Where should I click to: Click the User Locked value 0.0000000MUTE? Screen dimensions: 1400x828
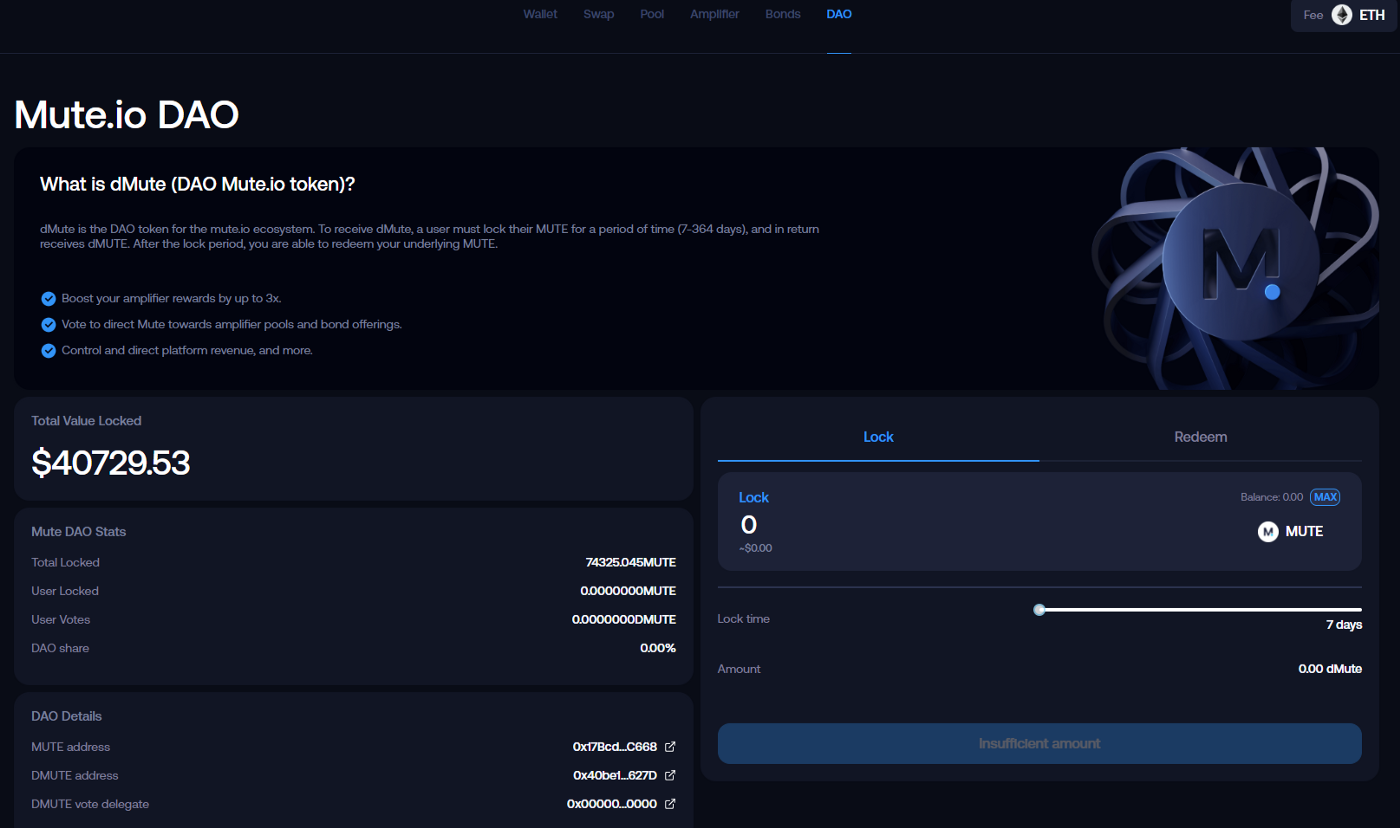628,591
